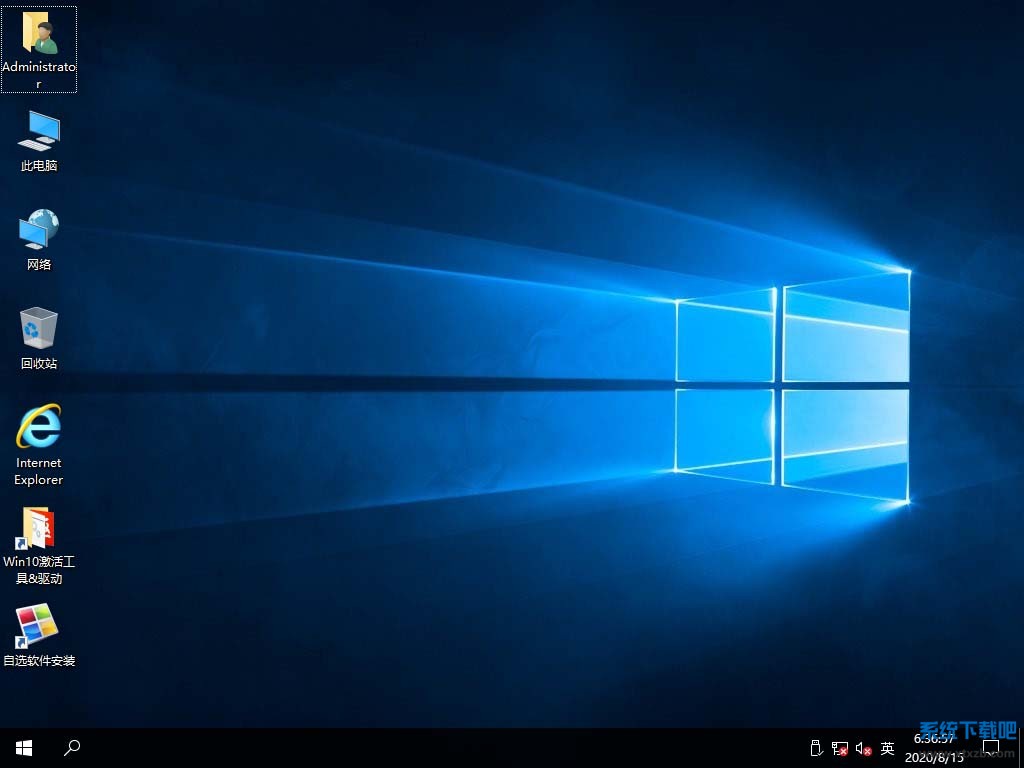Viewport: 1024px width, 768px height.
Task: Select the 自选软件安装 shortcut icon
Action: (39, 626)
